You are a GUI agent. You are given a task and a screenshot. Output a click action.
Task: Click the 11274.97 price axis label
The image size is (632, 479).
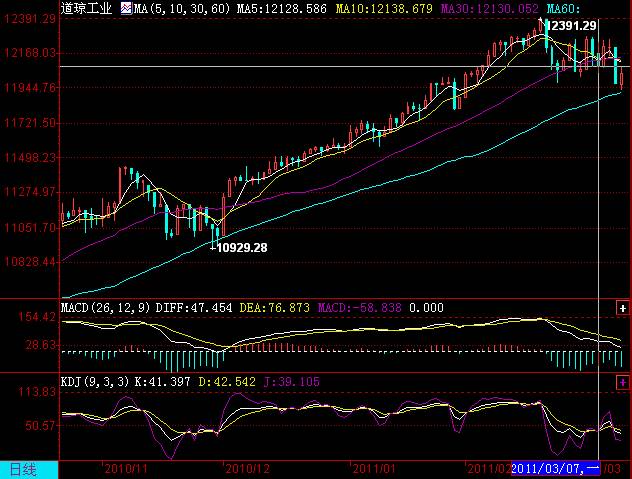30,192
